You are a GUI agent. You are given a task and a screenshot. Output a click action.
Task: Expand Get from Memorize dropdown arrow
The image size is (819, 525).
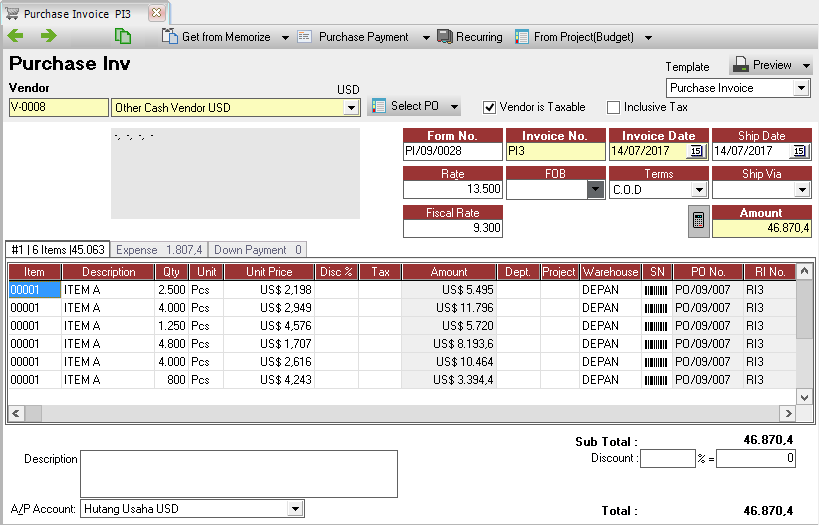(x=285, y=38)
